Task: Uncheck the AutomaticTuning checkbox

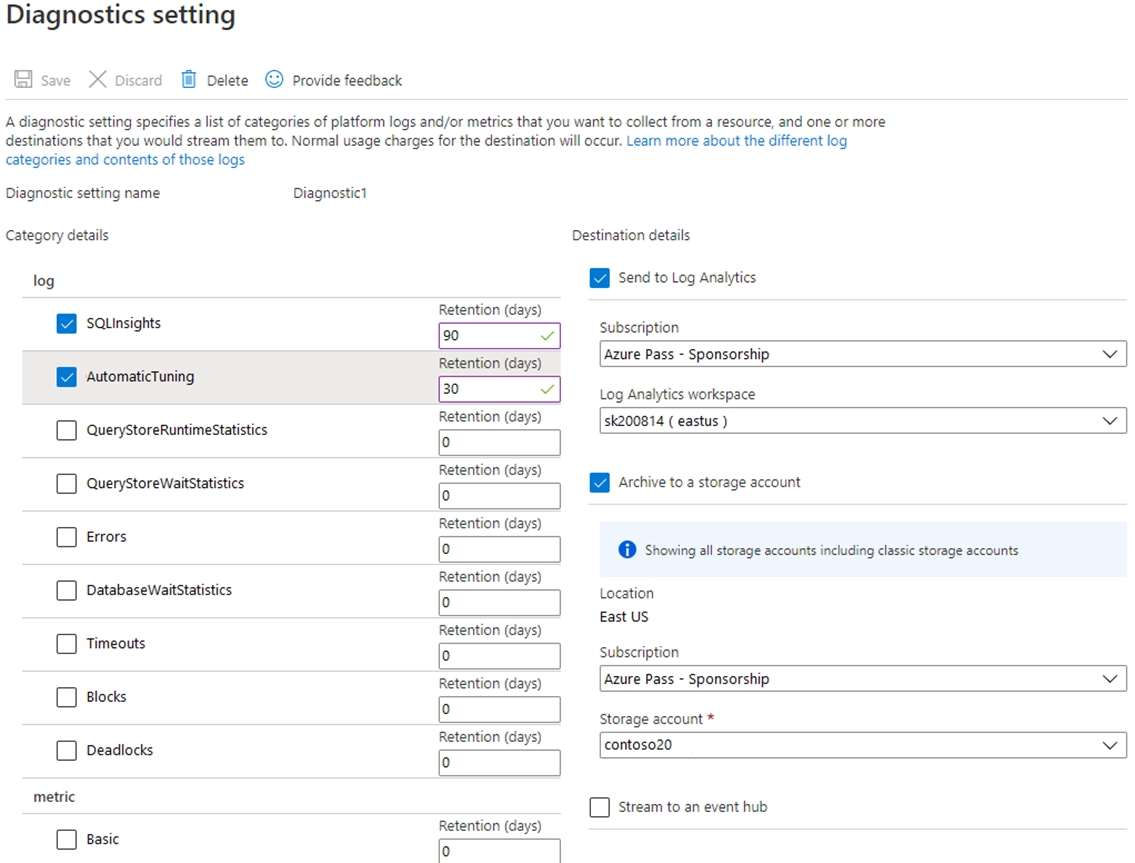Action: pyautogui.click(x=67, y=377)
